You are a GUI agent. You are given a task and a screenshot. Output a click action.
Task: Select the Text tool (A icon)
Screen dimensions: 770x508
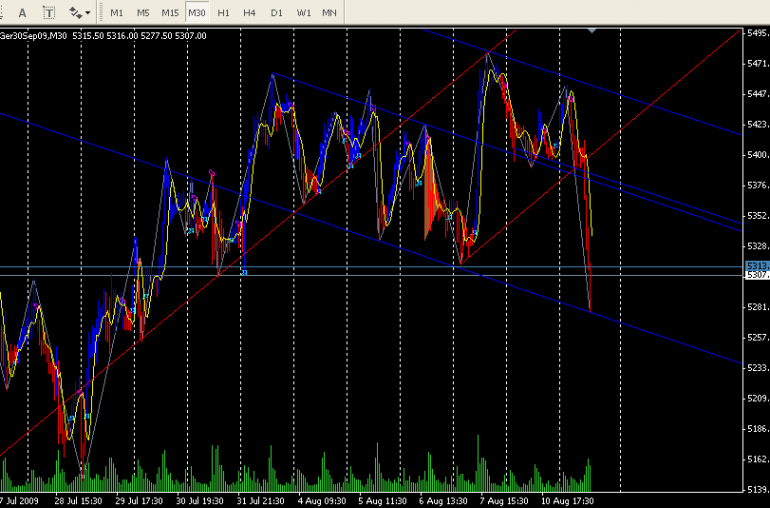(22, 13)
